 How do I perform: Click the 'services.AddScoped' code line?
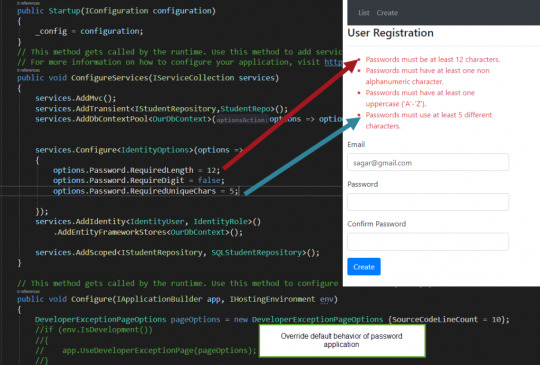pyautogui.click(x=177, y=252)
